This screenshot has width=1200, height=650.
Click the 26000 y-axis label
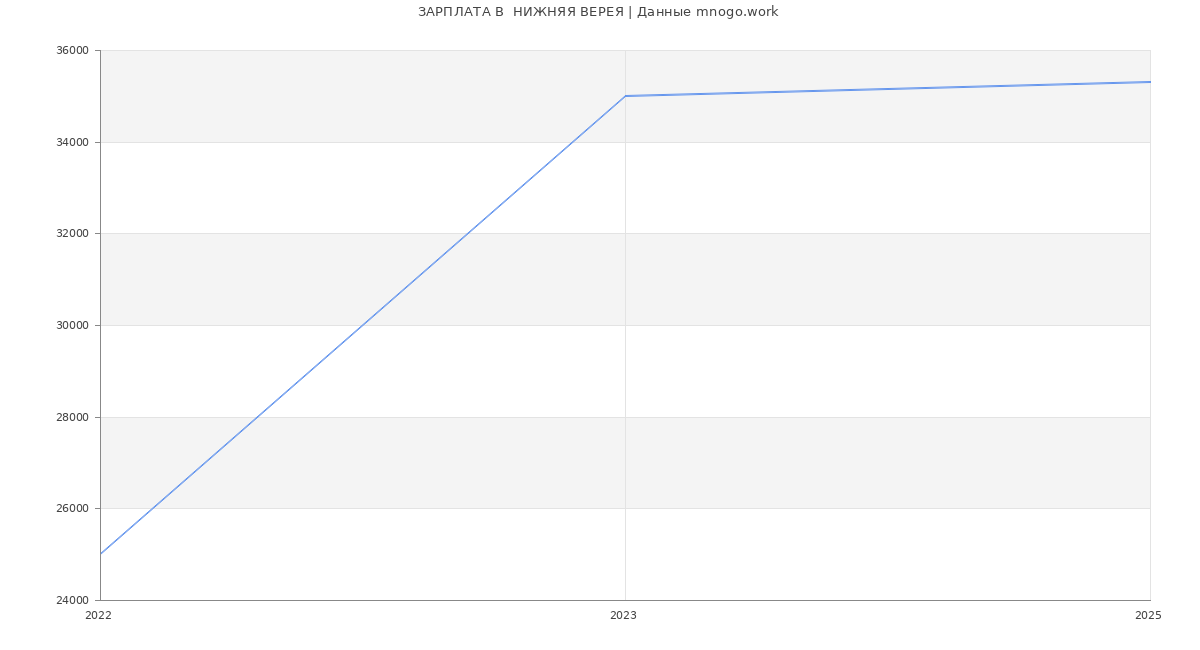[73, 509]
